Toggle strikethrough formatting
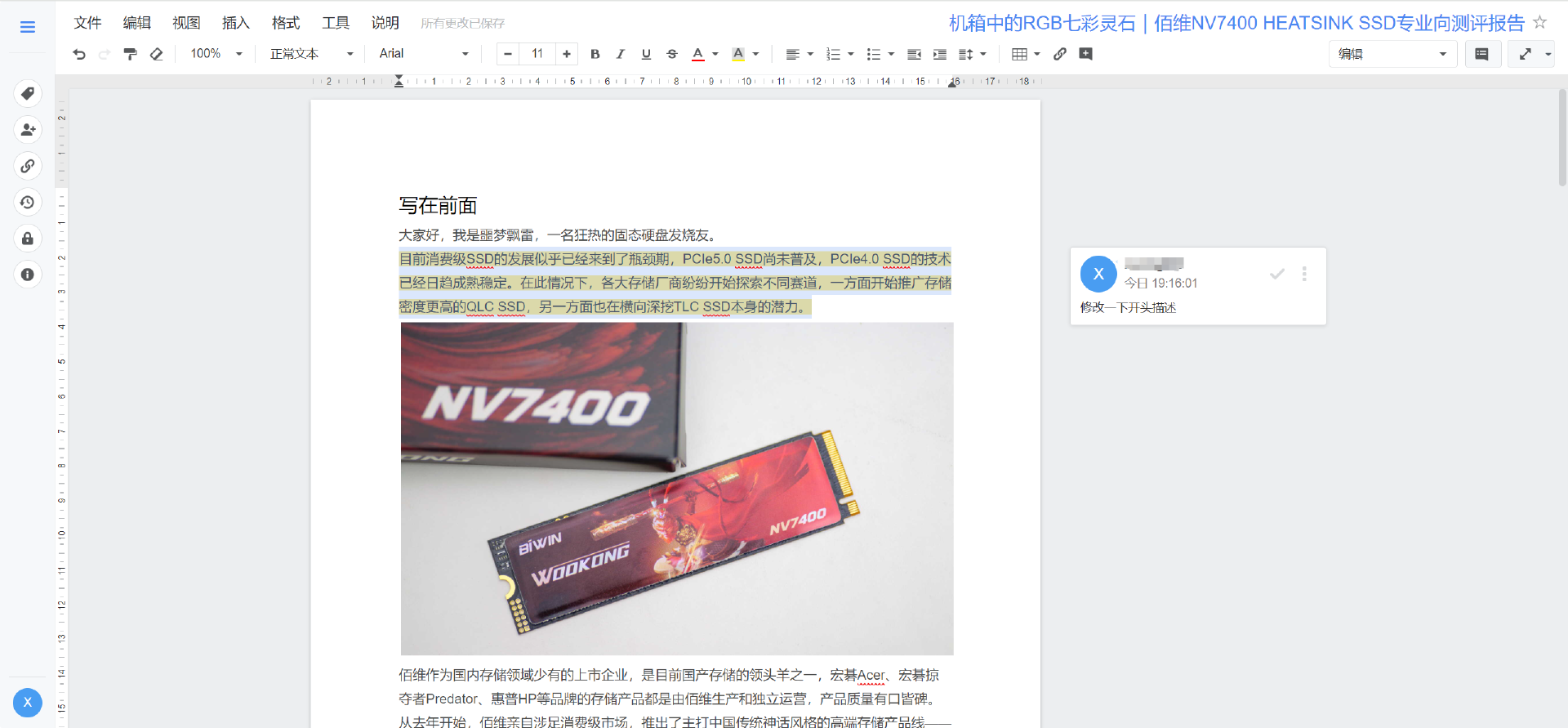The height and width of the screenshot is (728, 1568). tap(672, 54)
